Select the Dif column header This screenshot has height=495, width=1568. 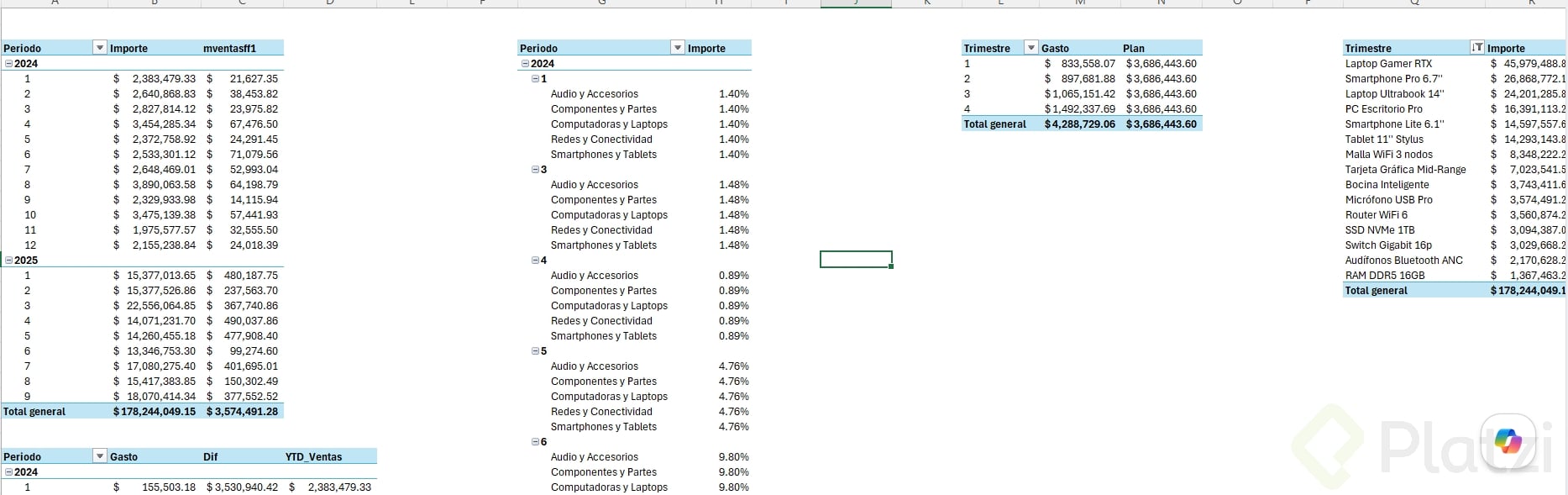[x=210, y=456]
